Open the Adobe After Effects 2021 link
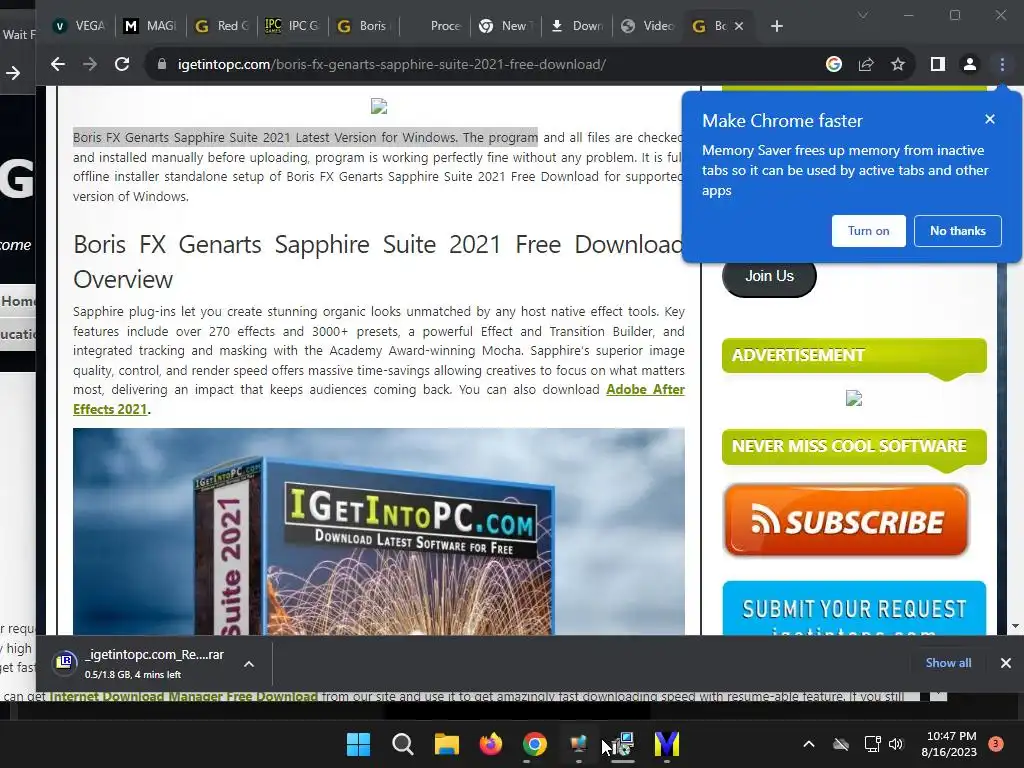Image resolution: width=1024 pixels, height=768 pixels. click(645, 389)
